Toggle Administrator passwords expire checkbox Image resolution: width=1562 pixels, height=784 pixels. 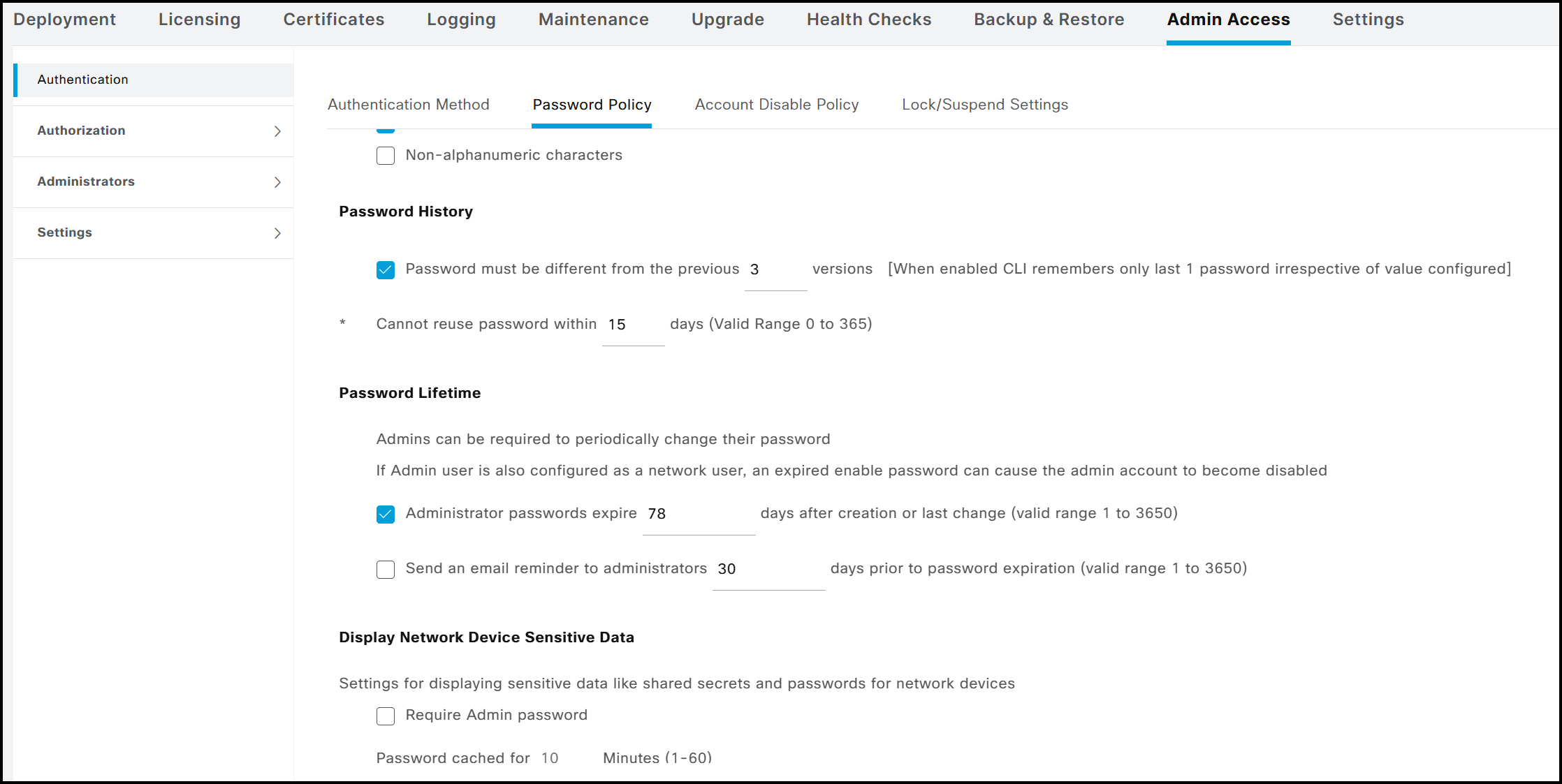386,515
